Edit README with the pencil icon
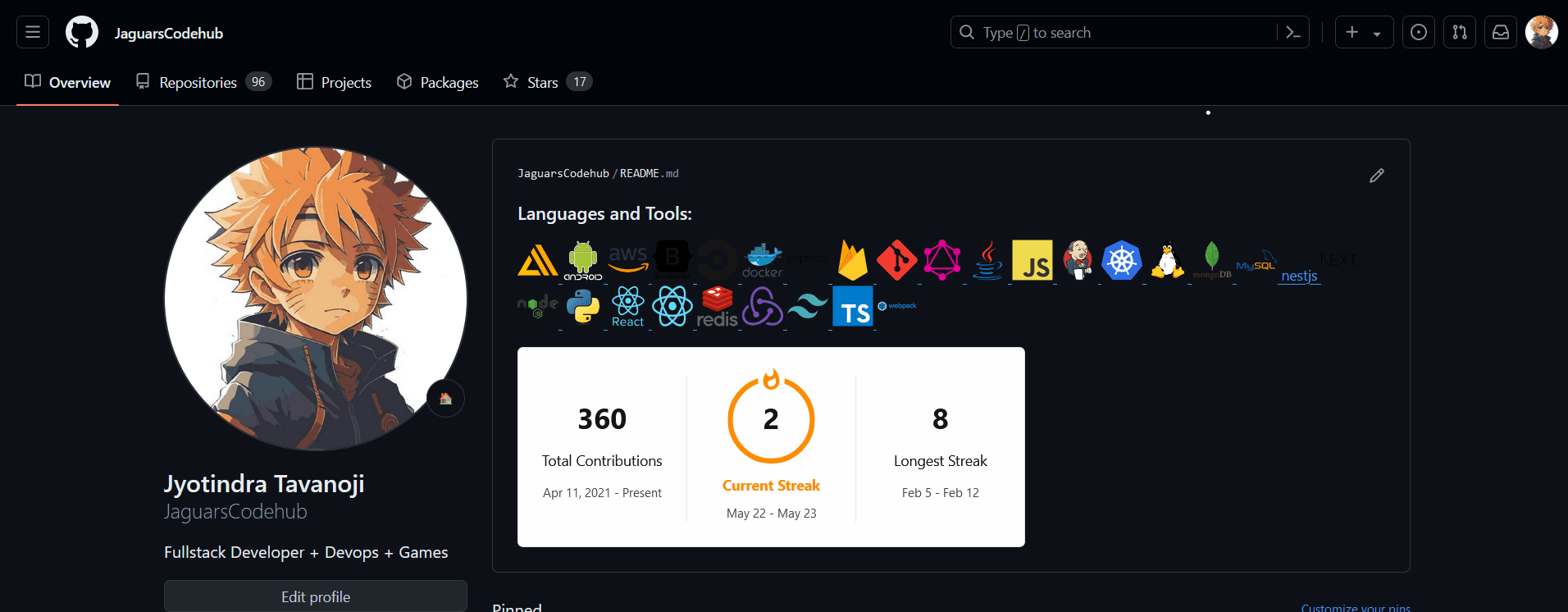Screen dimensions: 1568x612 (1377, 176)
